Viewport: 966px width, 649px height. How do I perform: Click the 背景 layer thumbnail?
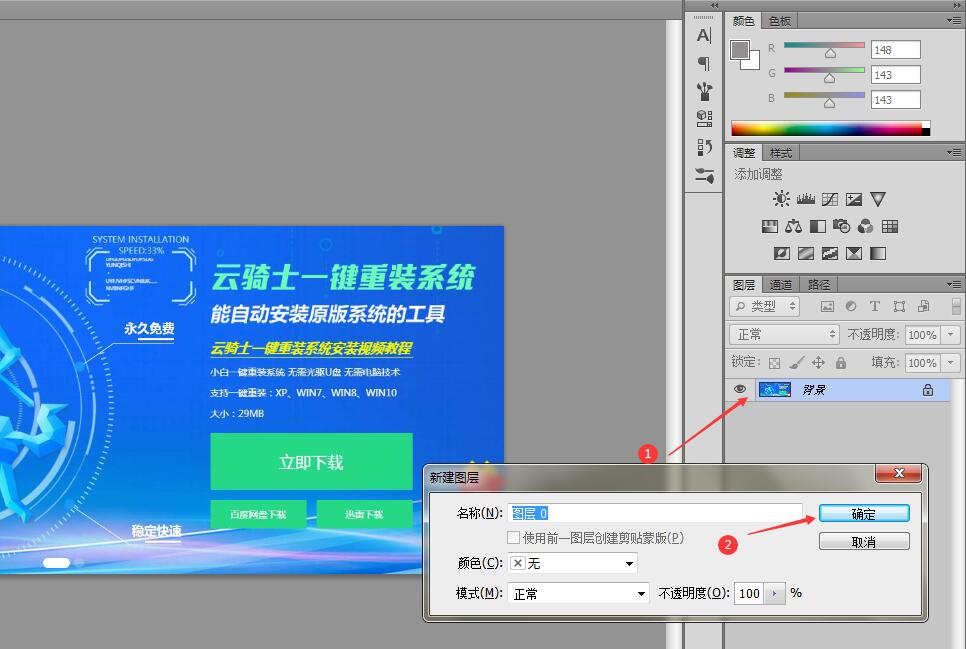(x=775, y=389)
